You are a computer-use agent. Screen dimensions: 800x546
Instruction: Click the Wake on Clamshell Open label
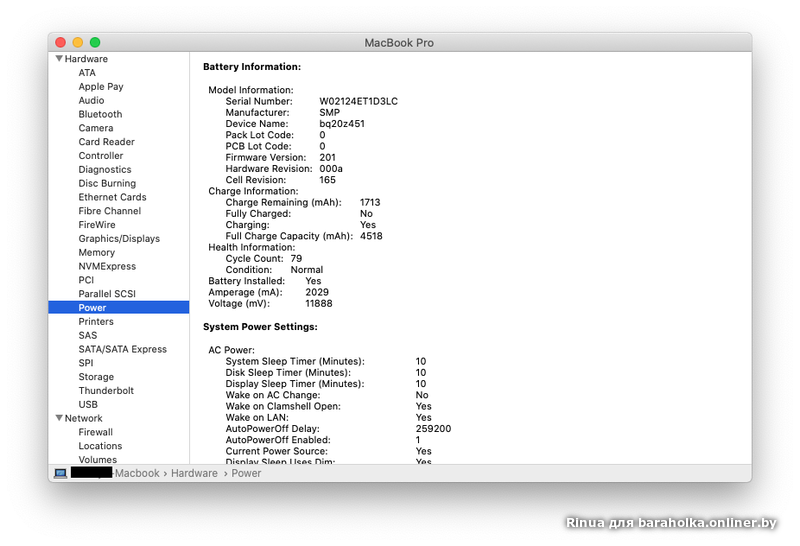click(x=283, y=406)
